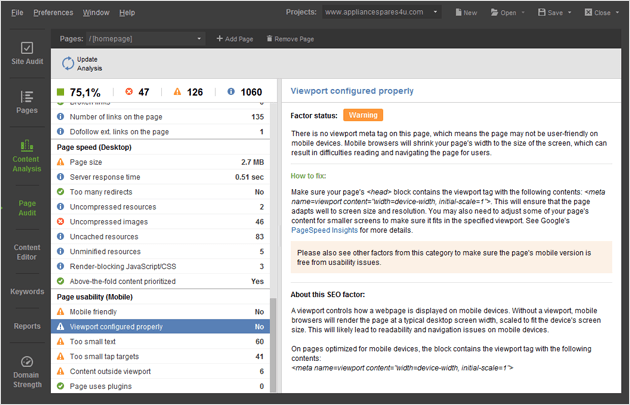The height and width of the screenshot is (405, 630).
Task: Click the factors list vertical scrollbar thumb
Action: (x=273, y=344)
